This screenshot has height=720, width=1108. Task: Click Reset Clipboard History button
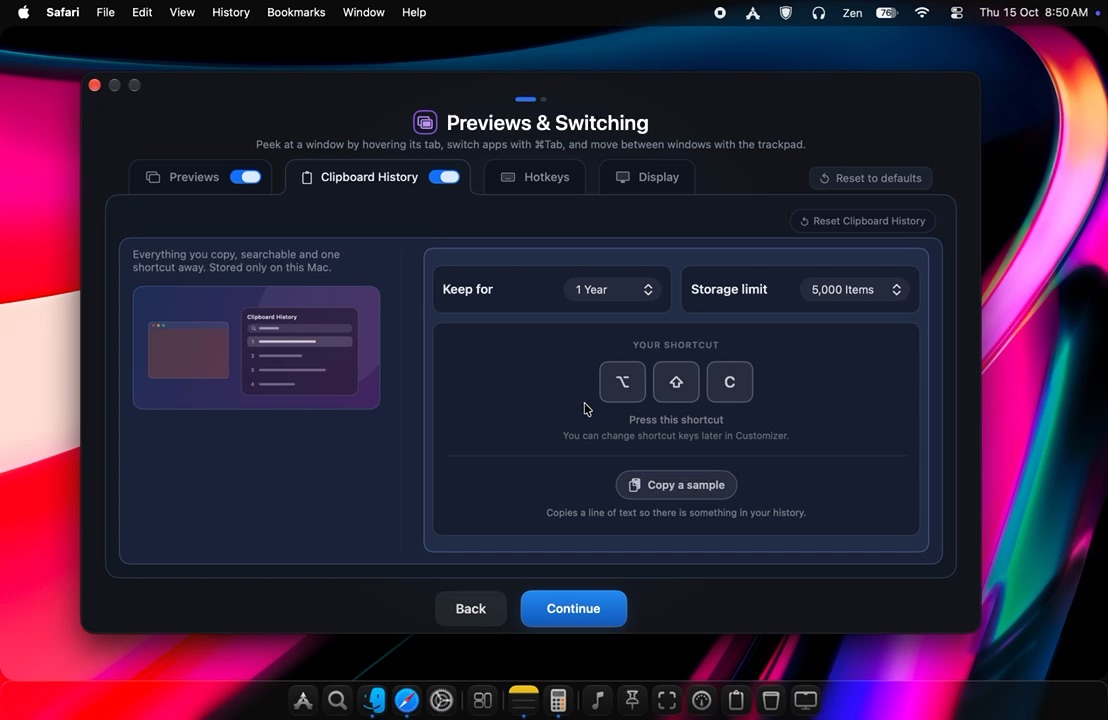(862, 221)
